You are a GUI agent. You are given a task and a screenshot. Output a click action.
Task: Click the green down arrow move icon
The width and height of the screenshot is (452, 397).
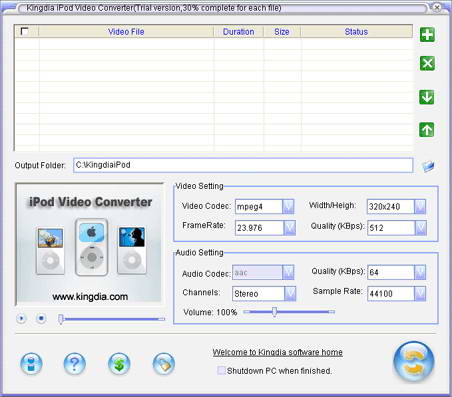(x=427, y=97)
